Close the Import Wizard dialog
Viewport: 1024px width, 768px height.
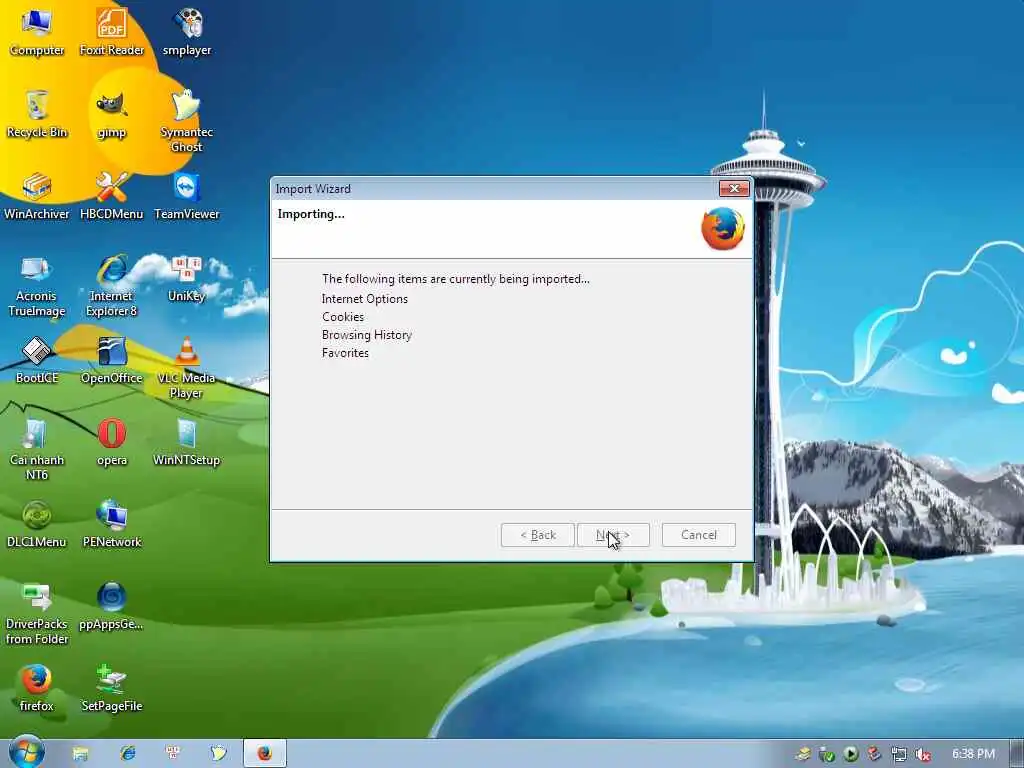tap(734, 189)
